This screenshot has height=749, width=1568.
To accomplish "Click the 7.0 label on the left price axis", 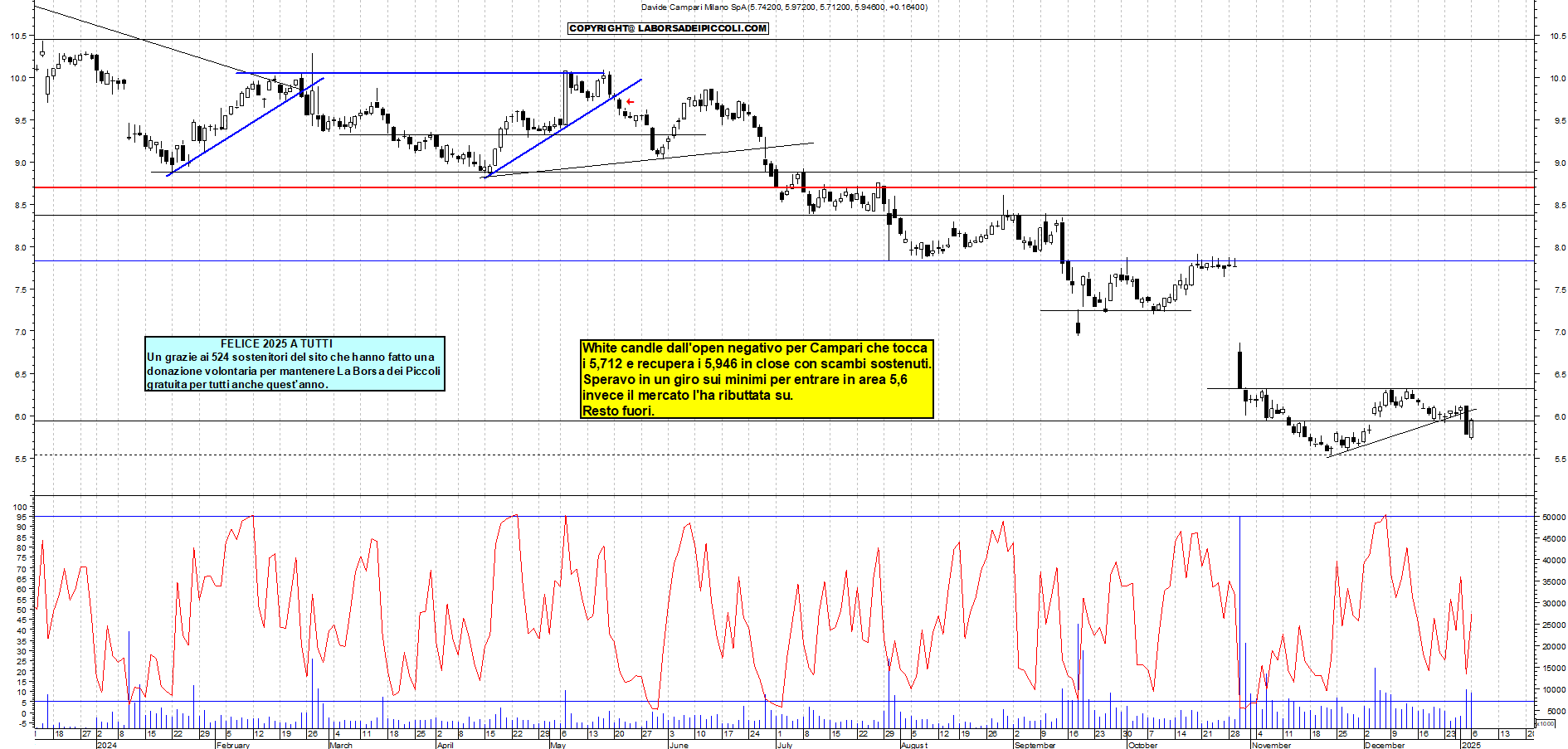I will [21, 332].
